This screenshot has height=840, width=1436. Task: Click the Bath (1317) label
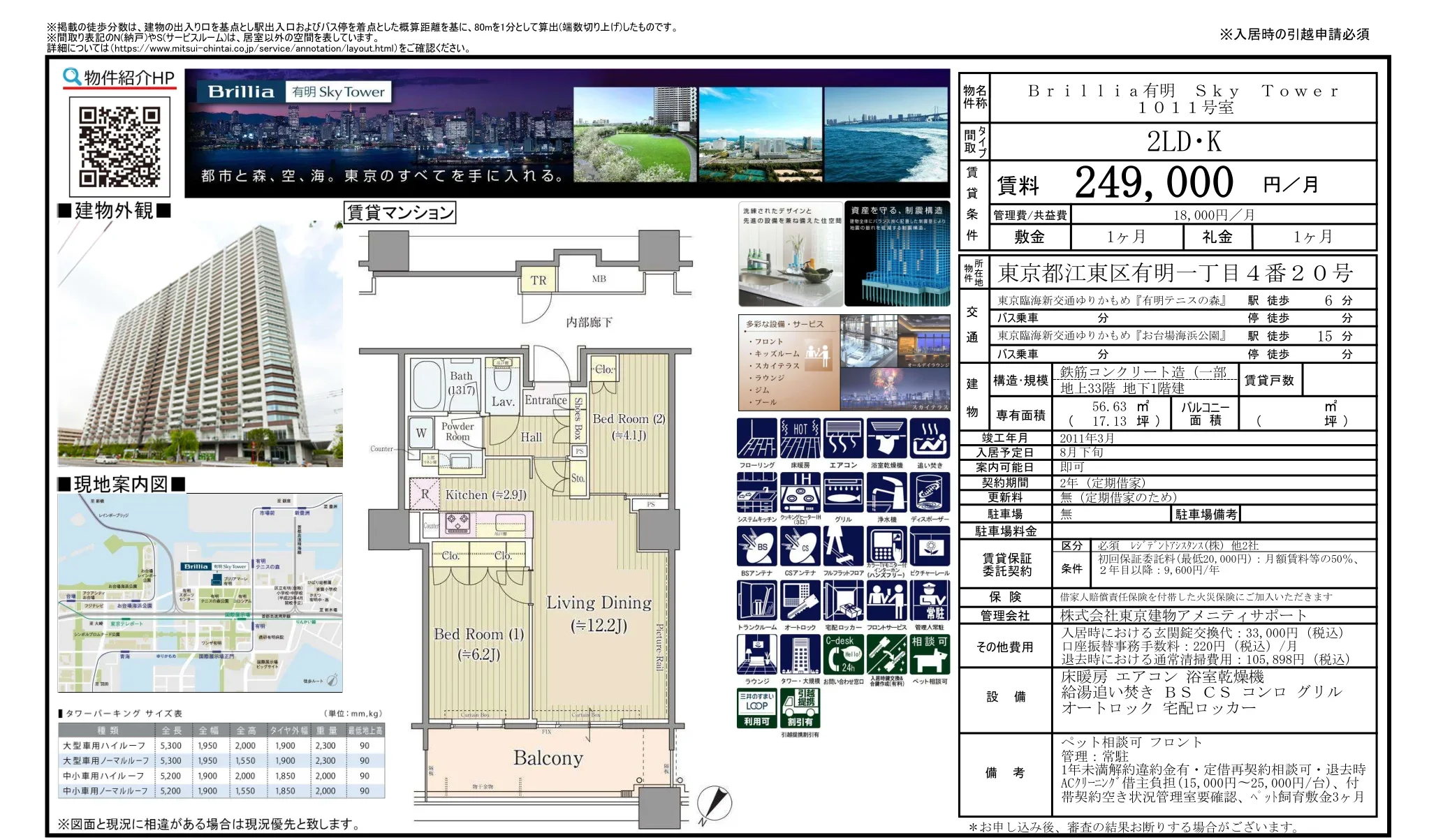point(461,383)
